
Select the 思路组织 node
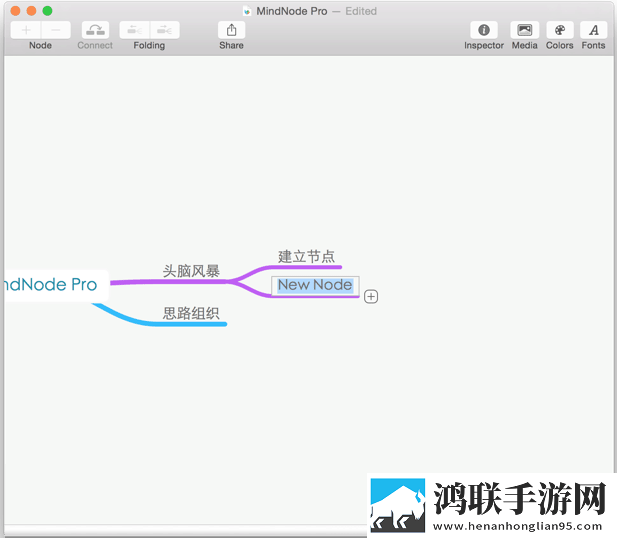coord(191,313)
